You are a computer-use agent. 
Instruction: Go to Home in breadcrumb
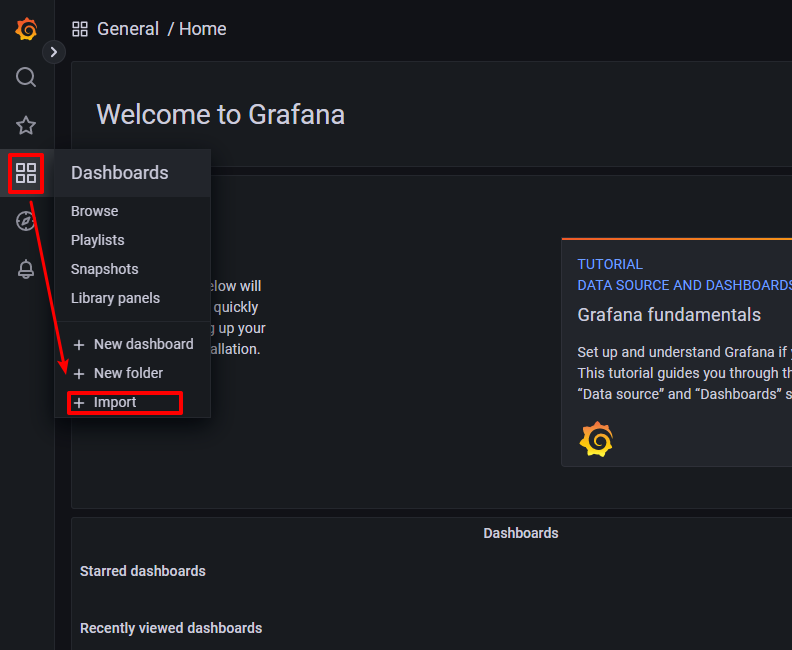tap(203, 29)
